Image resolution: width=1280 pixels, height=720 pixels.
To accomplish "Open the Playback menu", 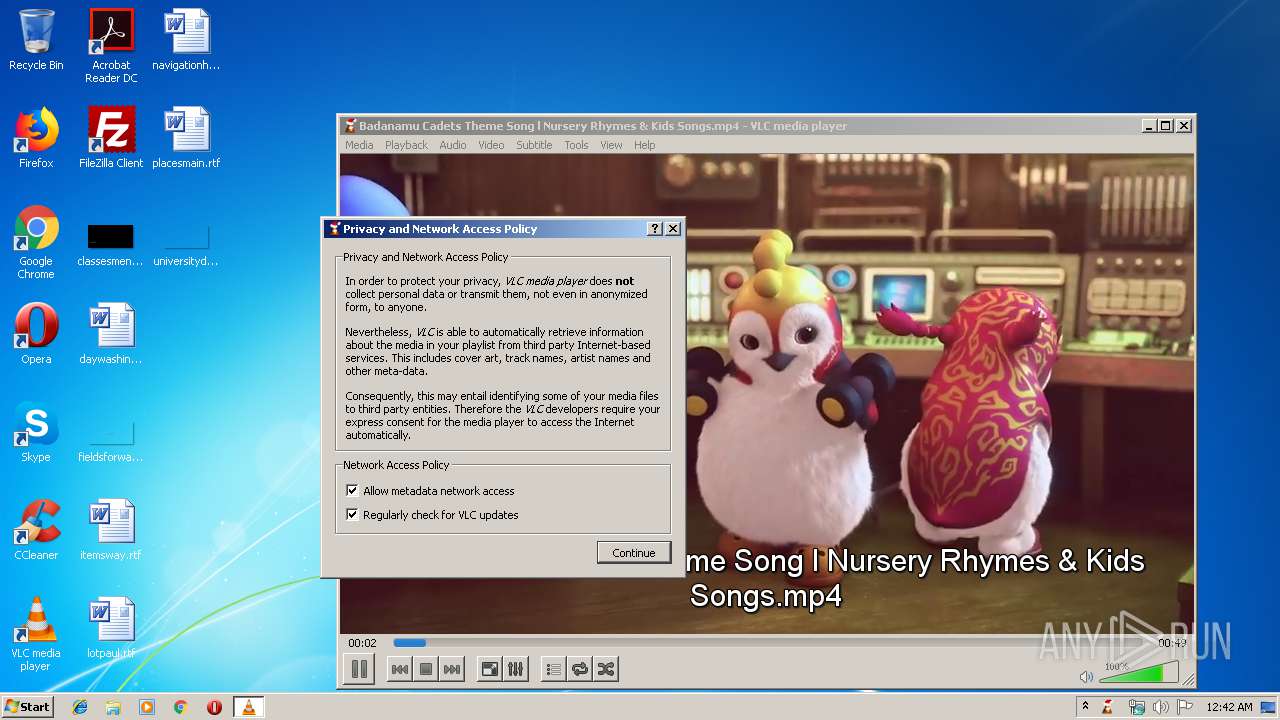I will (406, 145).
